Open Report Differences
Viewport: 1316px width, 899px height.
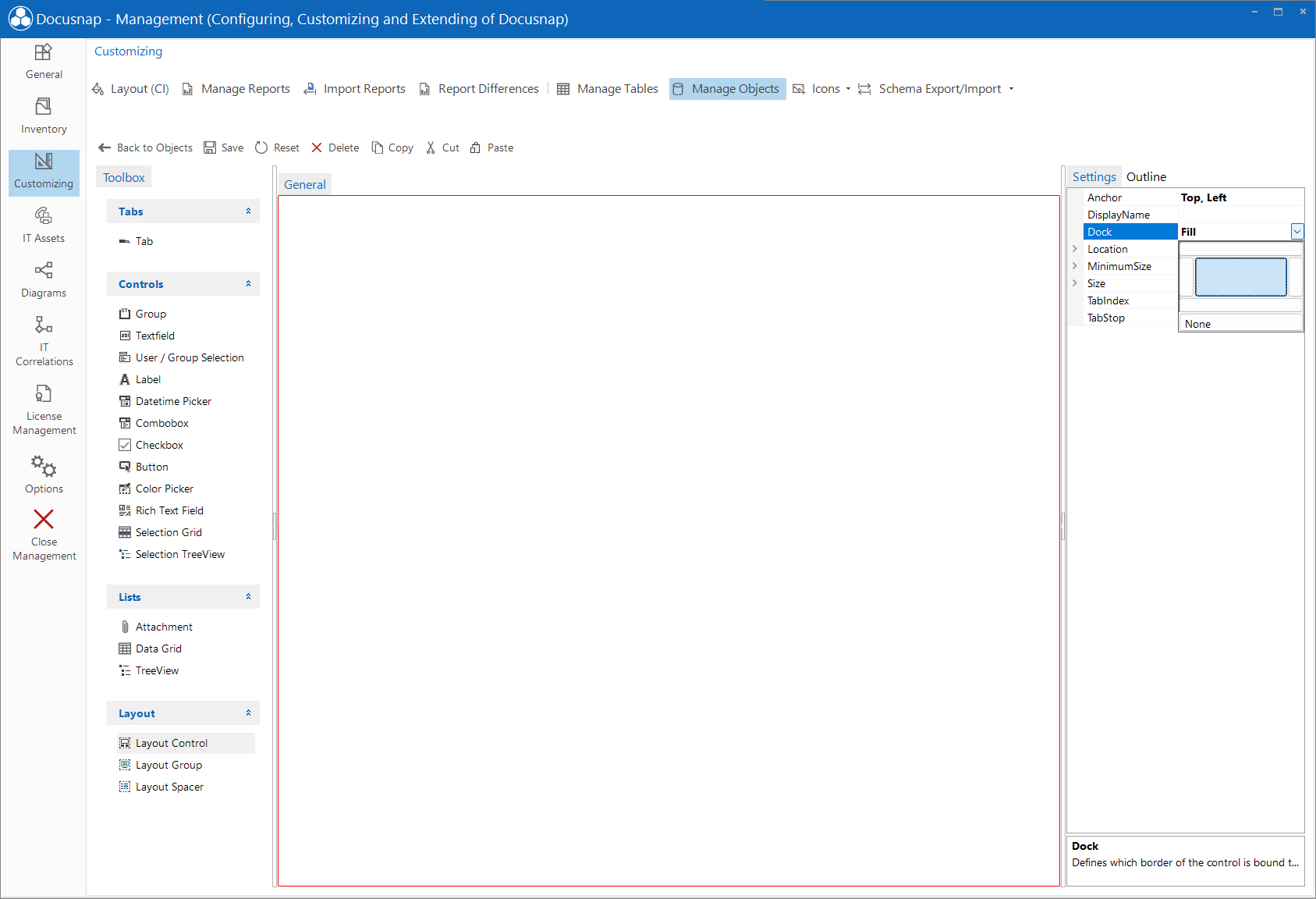point(480,89)
